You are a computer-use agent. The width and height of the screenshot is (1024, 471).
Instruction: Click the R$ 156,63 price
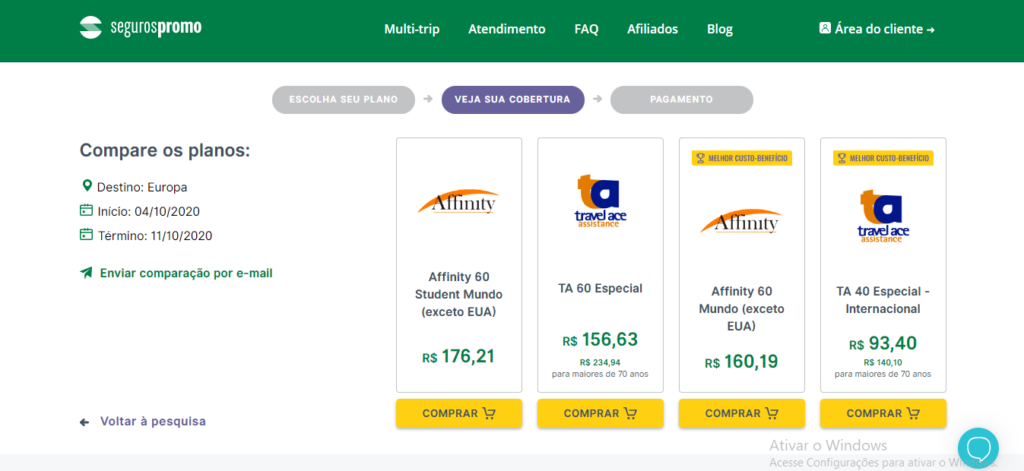coord(600,340)
